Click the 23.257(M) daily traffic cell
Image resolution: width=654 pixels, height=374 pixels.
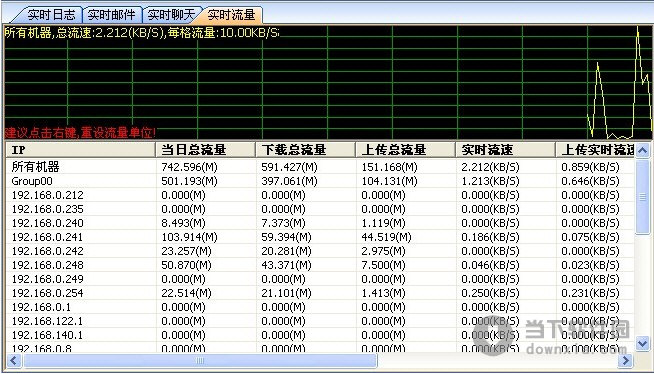point(186,251)
